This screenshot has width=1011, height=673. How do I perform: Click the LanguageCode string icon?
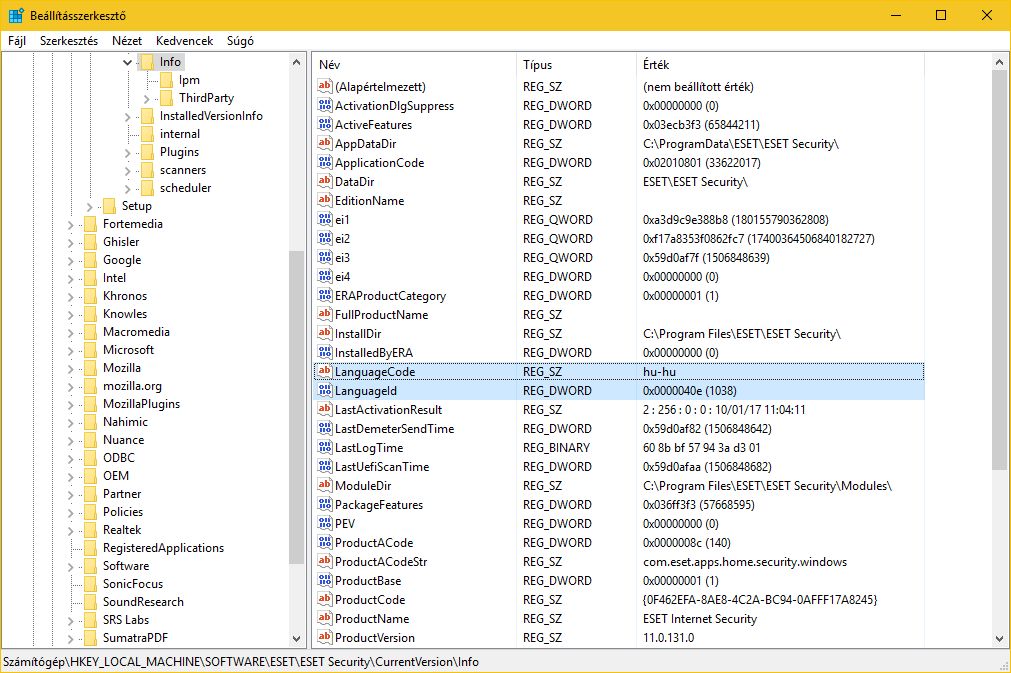325,371
